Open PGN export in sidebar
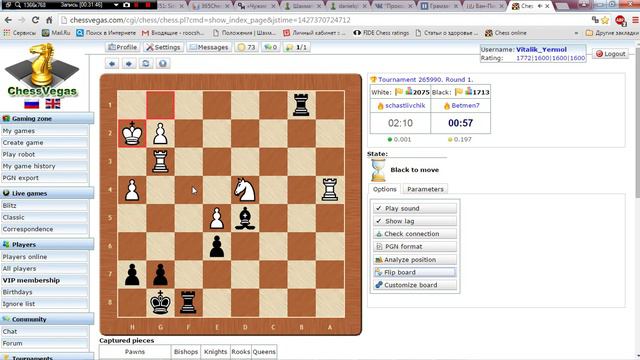 click(x=44, y=178)
